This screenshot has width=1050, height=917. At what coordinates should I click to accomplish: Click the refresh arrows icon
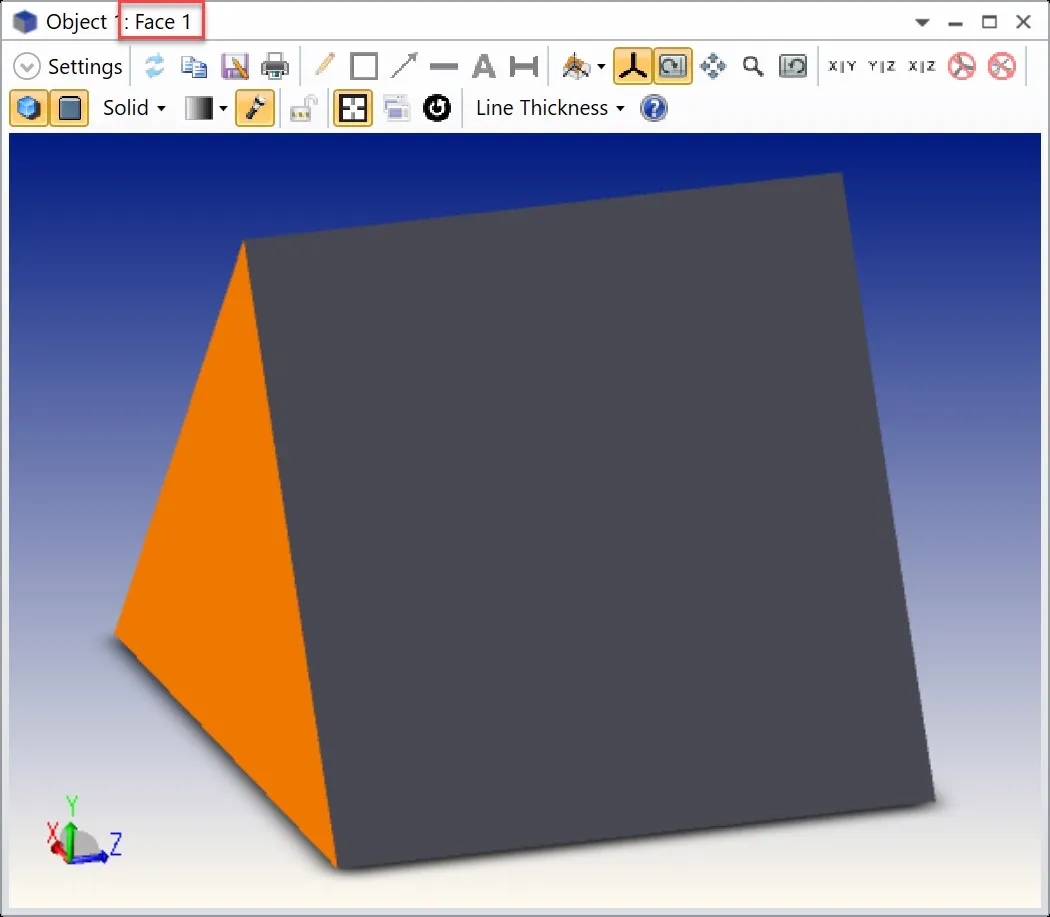click(x=154, y=67)
